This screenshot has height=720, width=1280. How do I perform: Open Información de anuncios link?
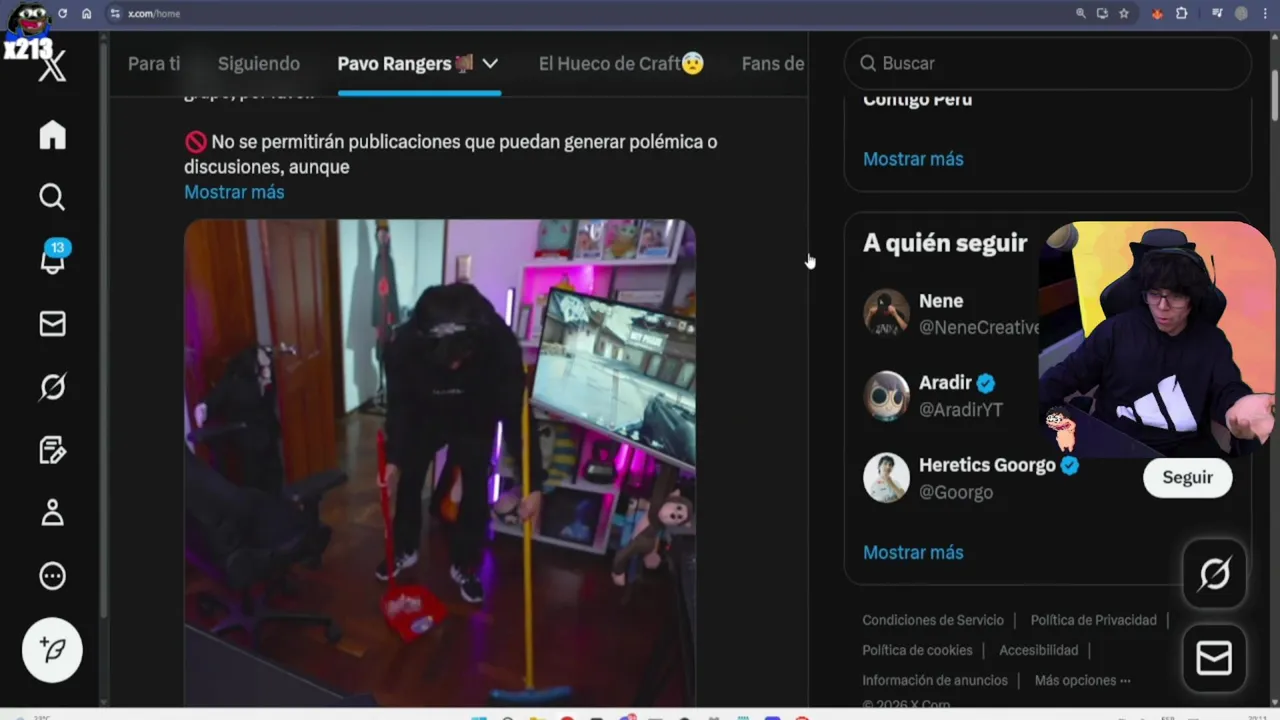(x=935, y=680)
